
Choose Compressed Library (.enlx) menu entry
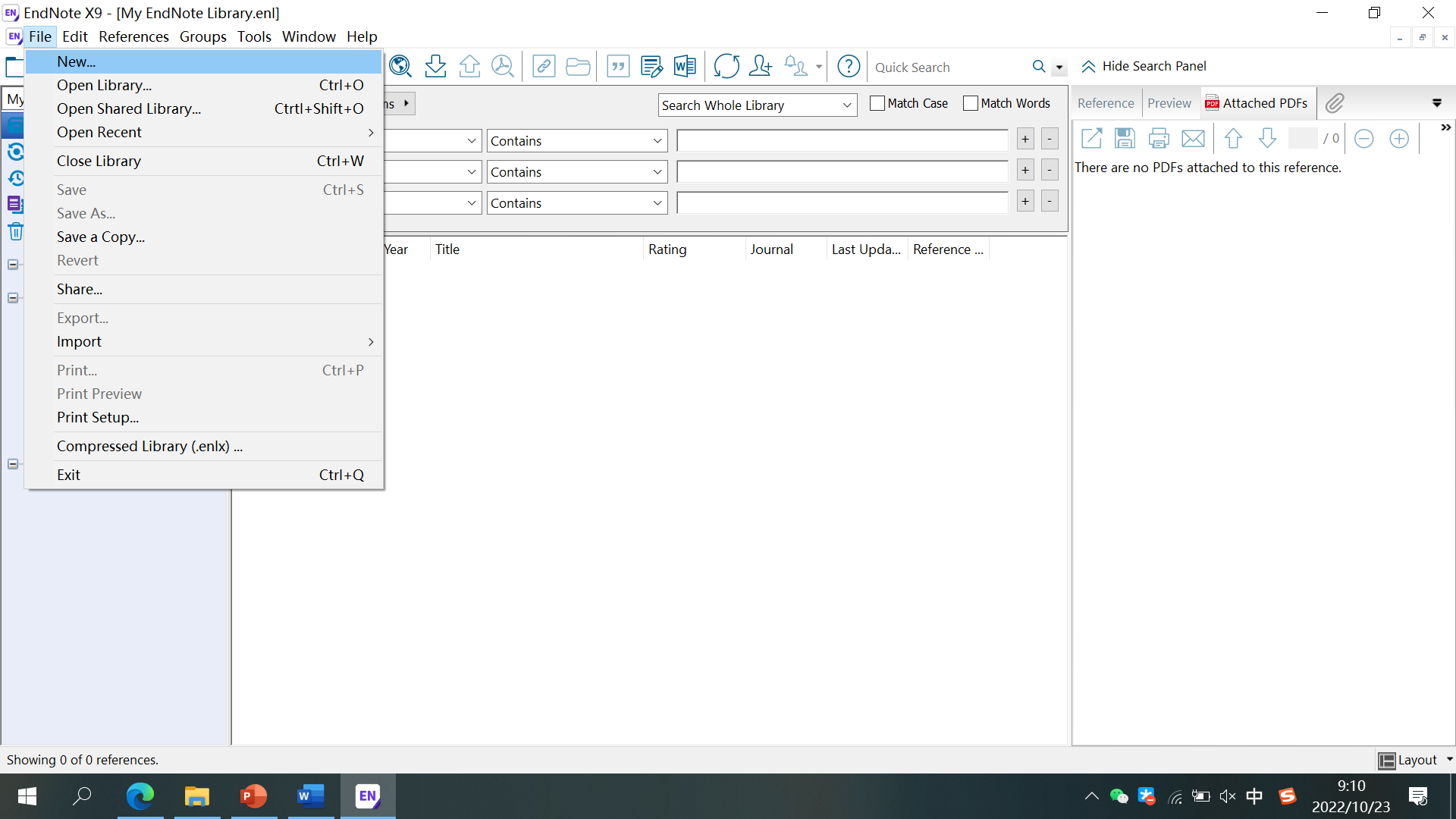tap(149, 446)
